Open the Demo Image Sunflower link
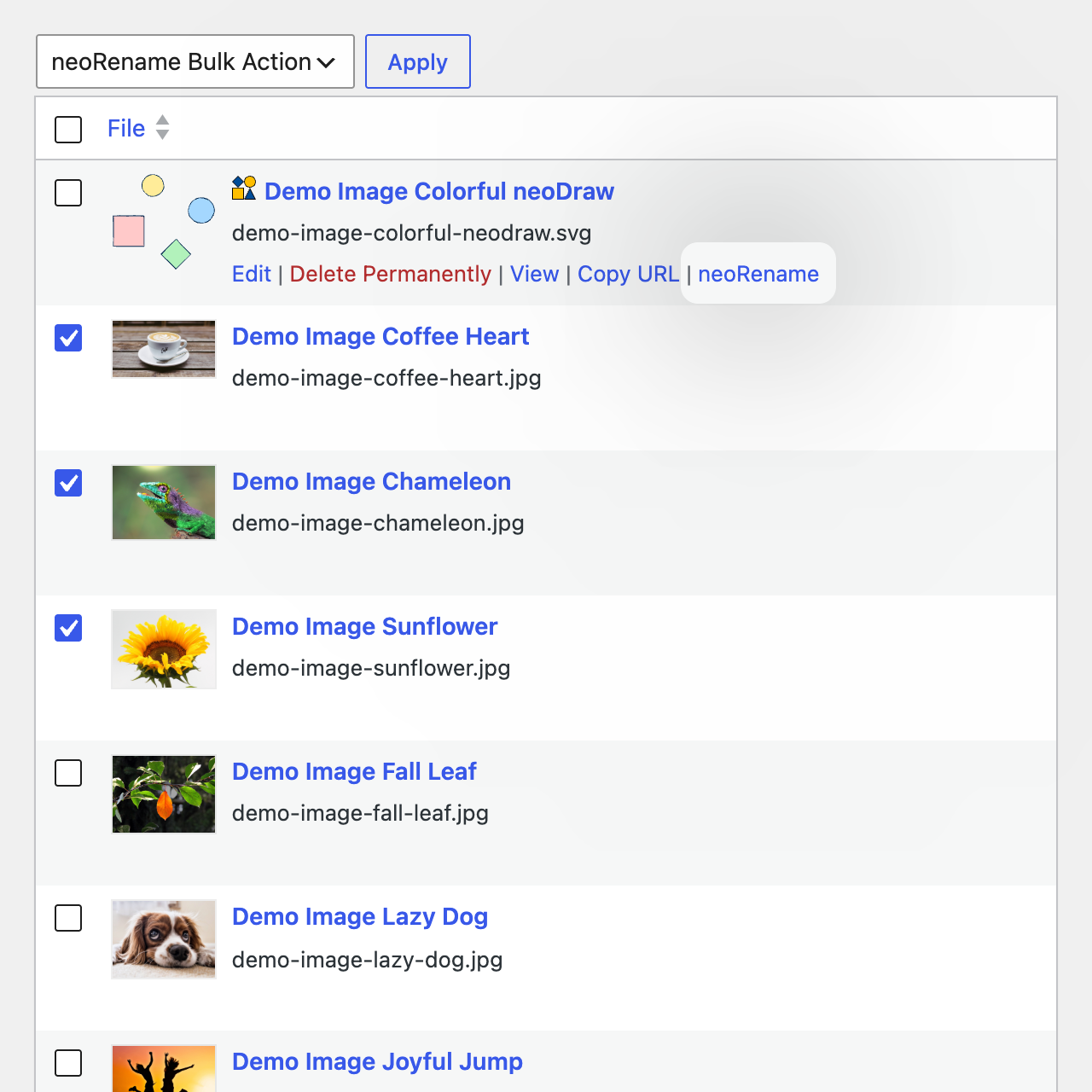 pos(365,626)
